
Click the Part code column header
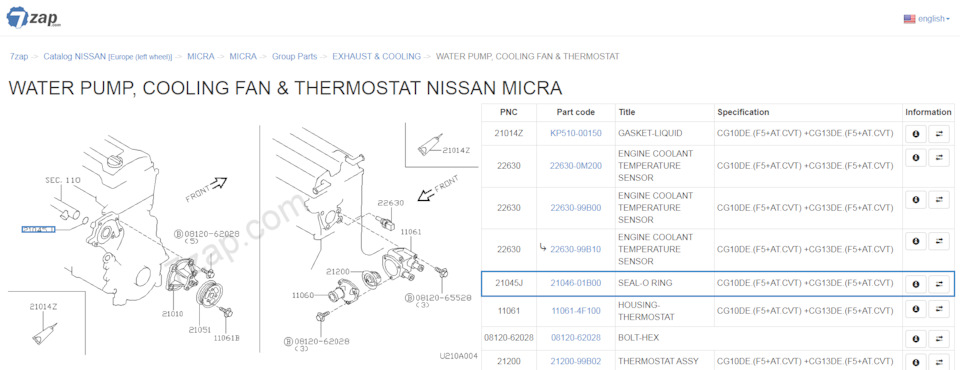(x=576, y=112)
